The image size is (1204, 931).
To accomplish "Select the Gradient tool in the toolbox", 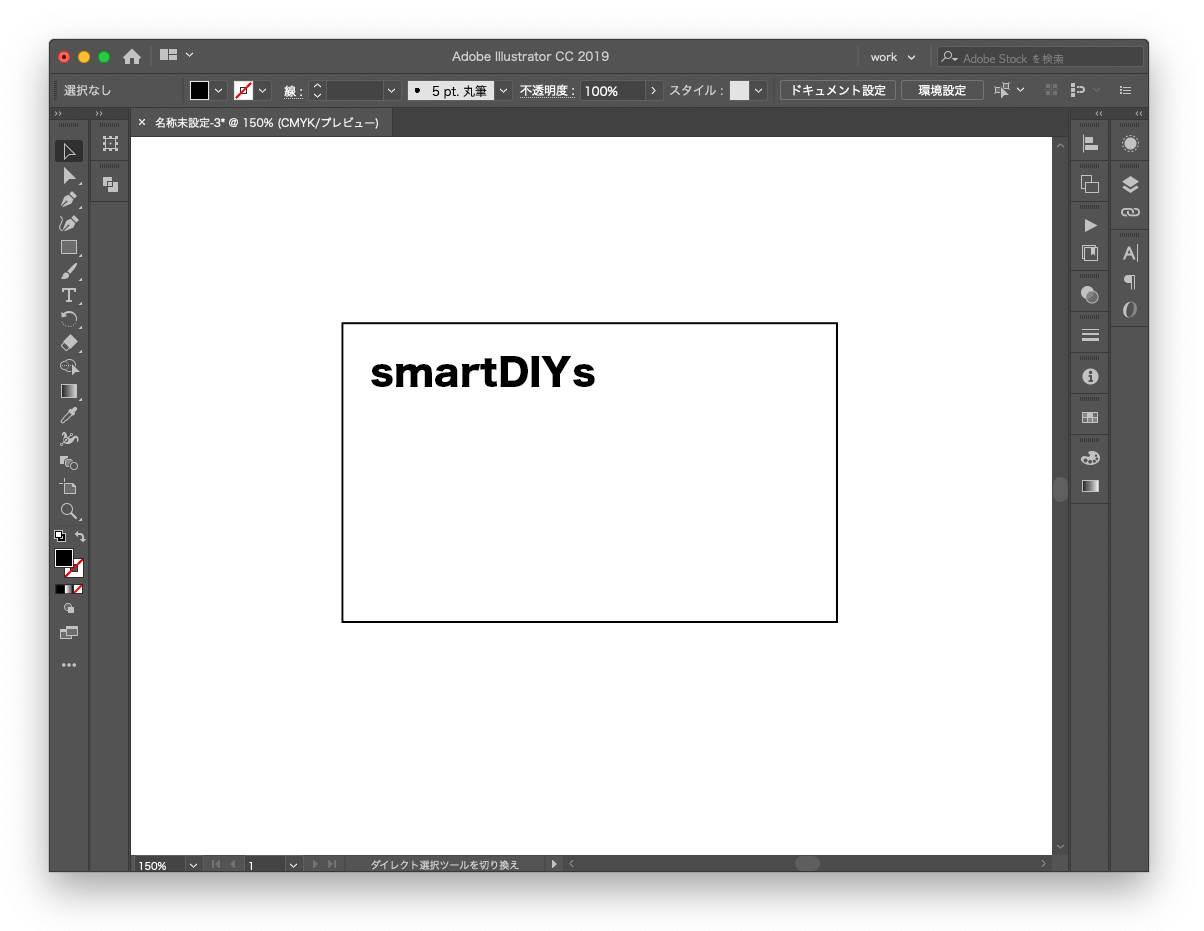I will tap(69, 391).
